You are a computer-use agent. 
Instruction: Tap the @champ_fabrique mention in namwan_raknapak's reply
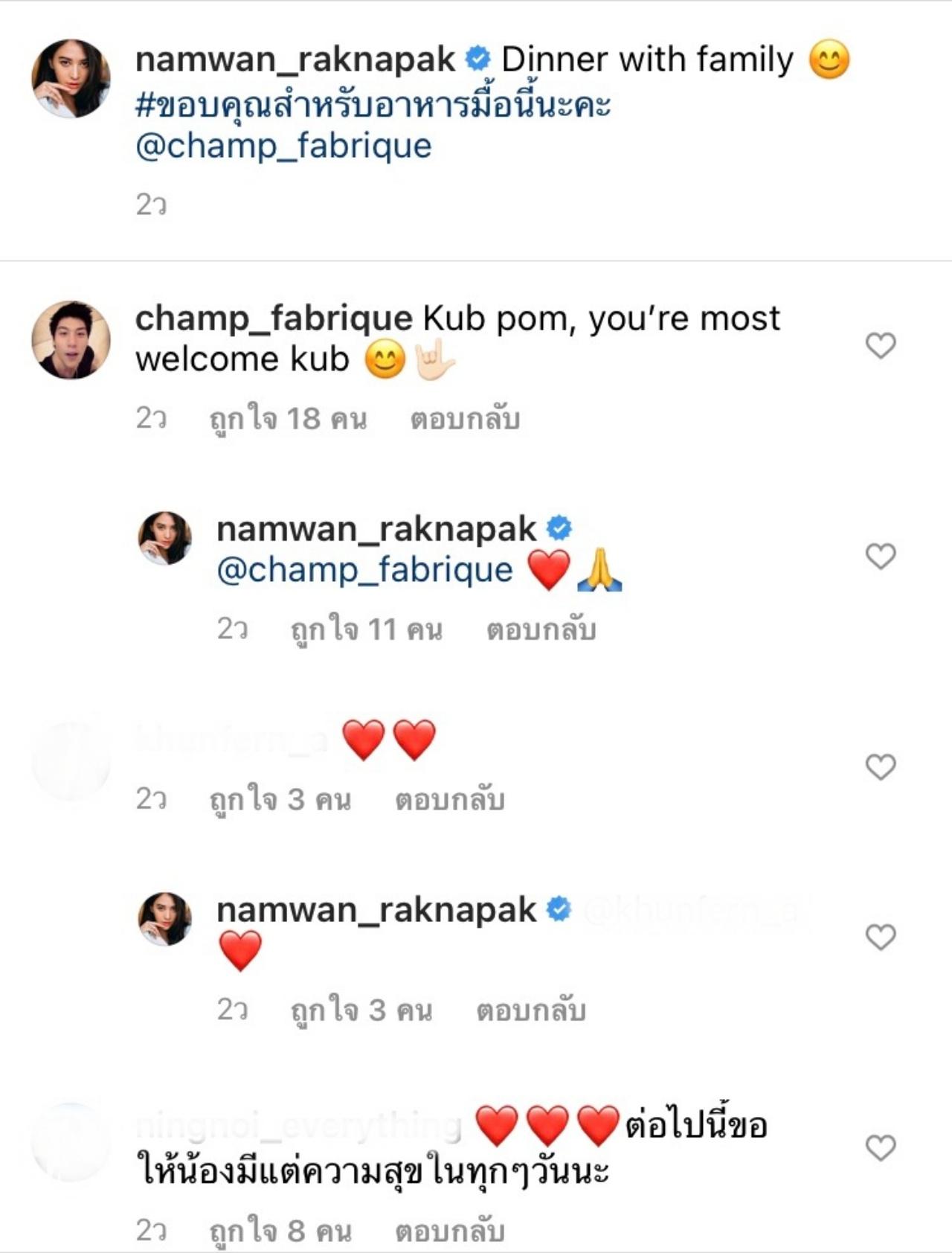[x=364, y=571]
